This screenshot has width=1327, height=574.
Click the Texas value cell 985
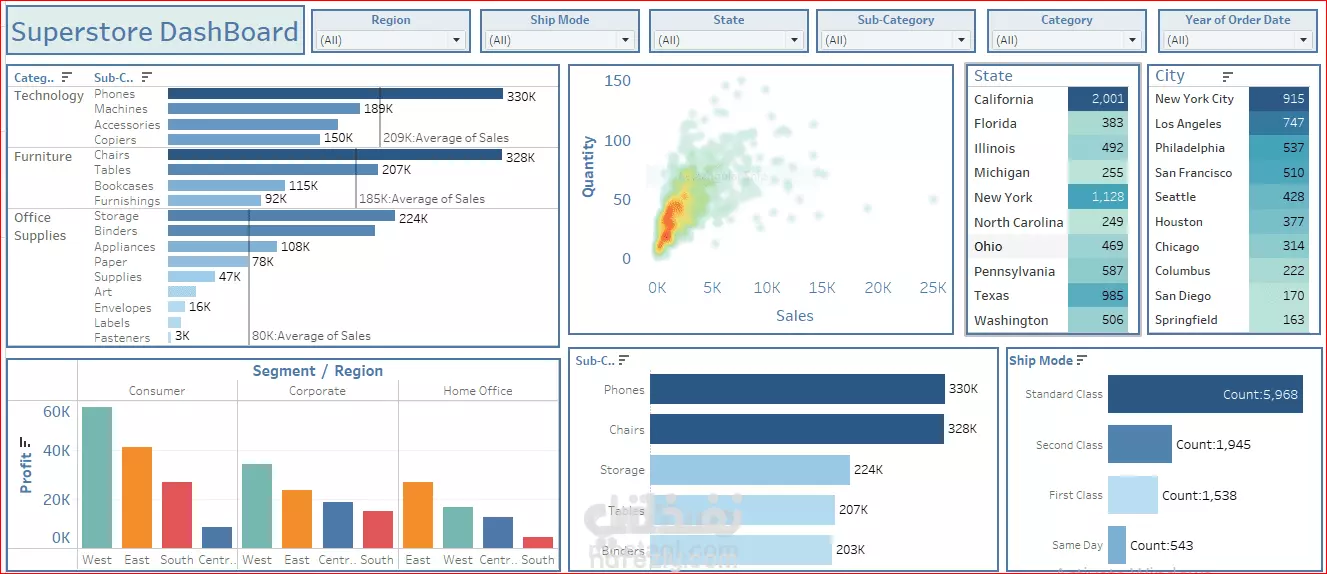(x=1098, y=295)
